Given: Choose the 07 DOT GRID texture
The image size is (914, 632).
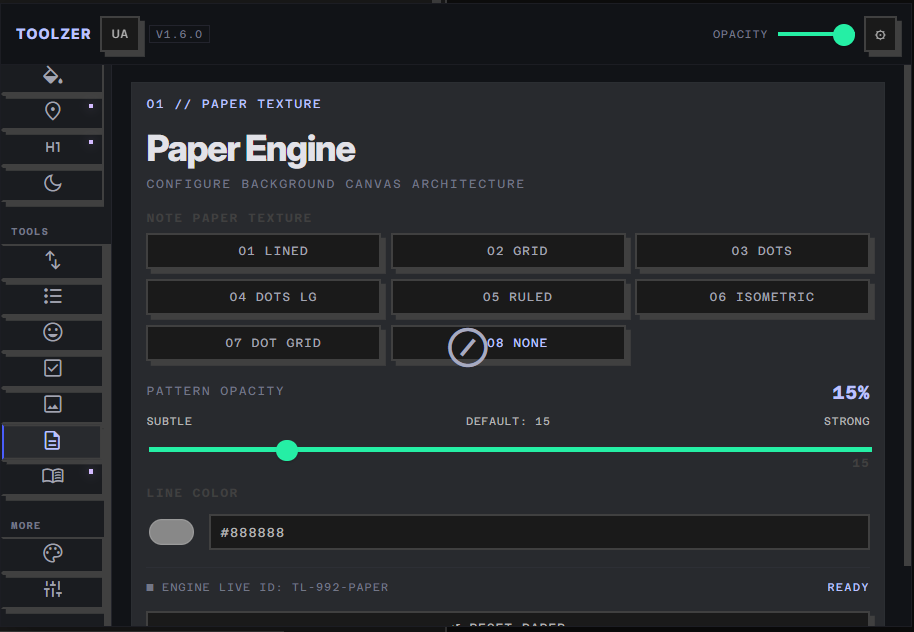Looking at the screenshot, I should pyautogui.click(x=263, y=343).
